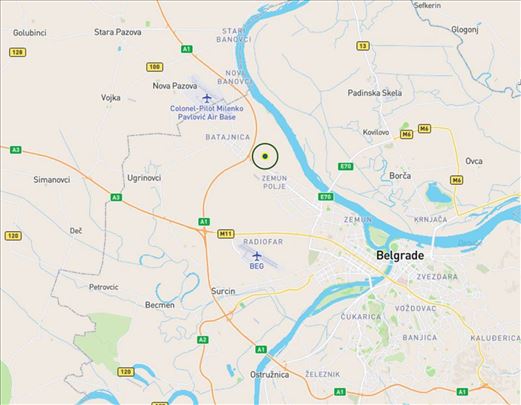Click the Surcin town label

(223, 291)
